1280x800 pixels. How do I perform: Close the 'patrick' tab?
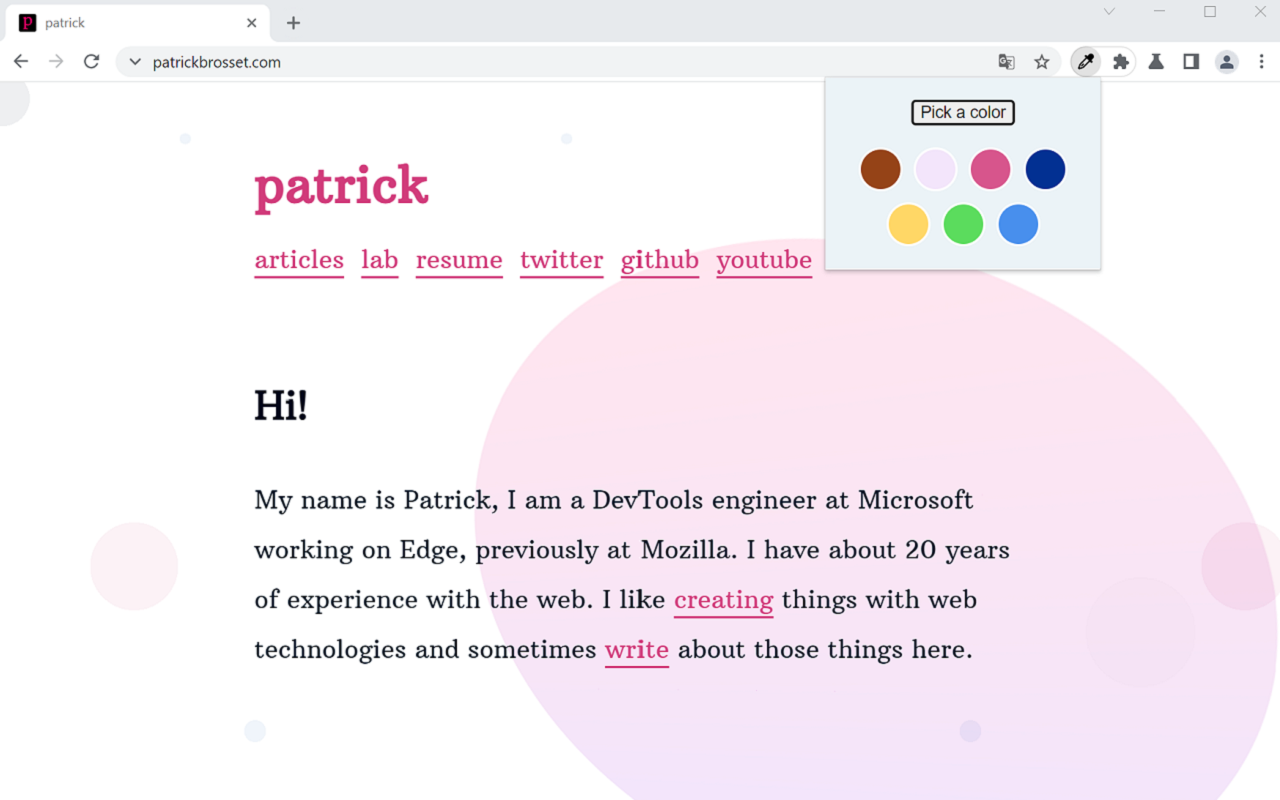tap(252, 23)
